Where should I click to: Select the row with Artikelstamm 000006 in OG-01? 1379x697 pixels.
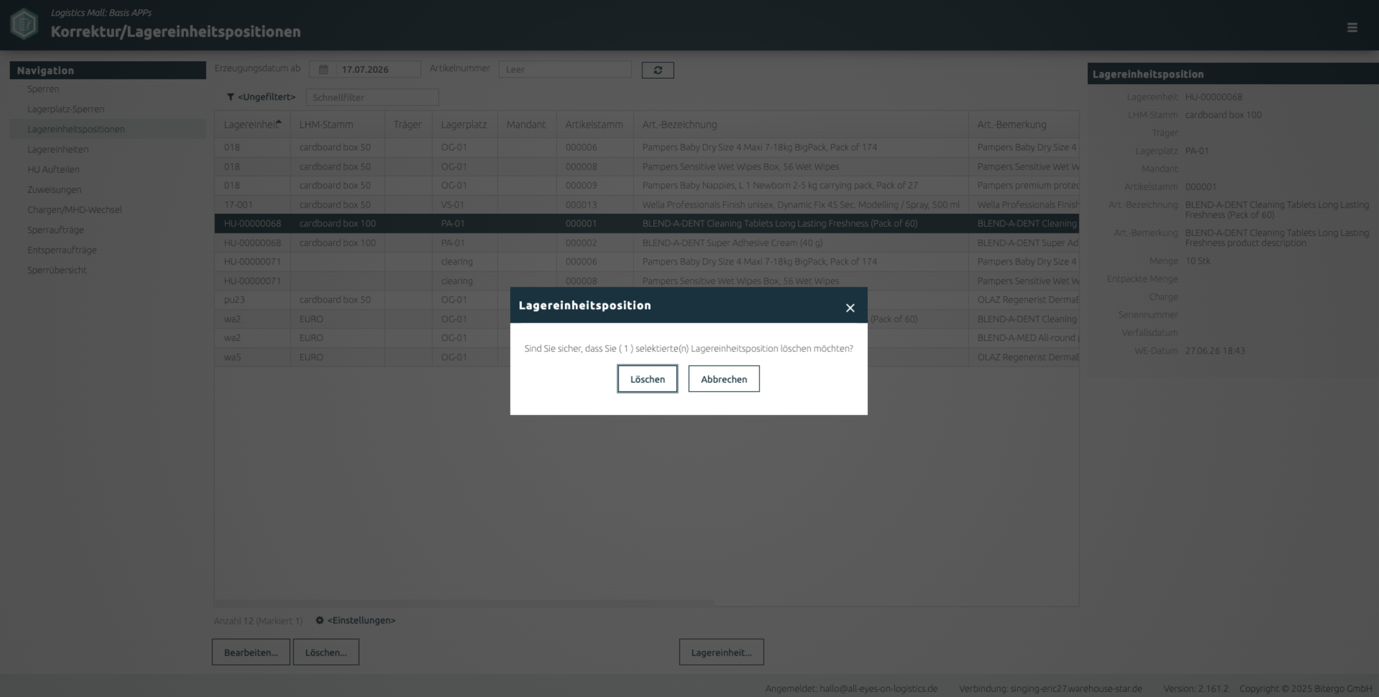[x=646, y=147]
